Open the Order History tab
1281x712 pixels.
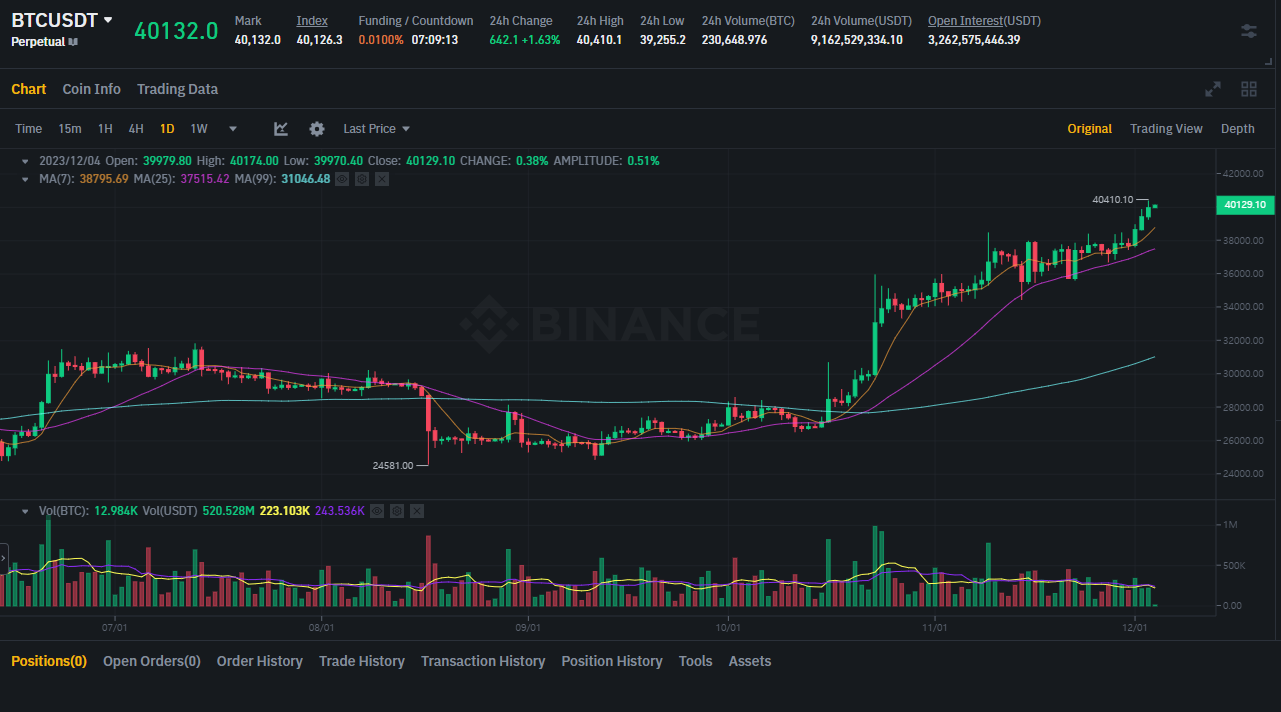point(260,661)
